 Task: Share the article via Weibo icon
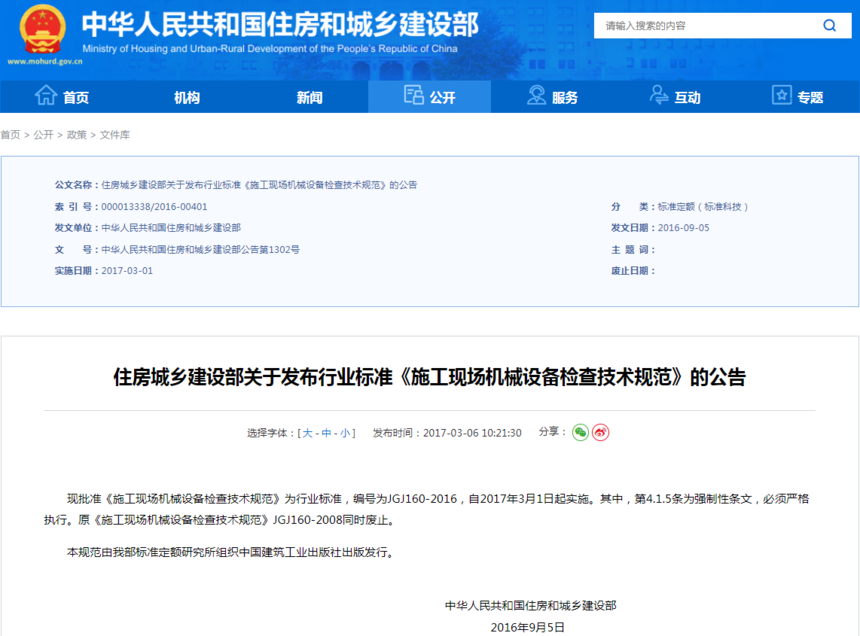point(601,433)
